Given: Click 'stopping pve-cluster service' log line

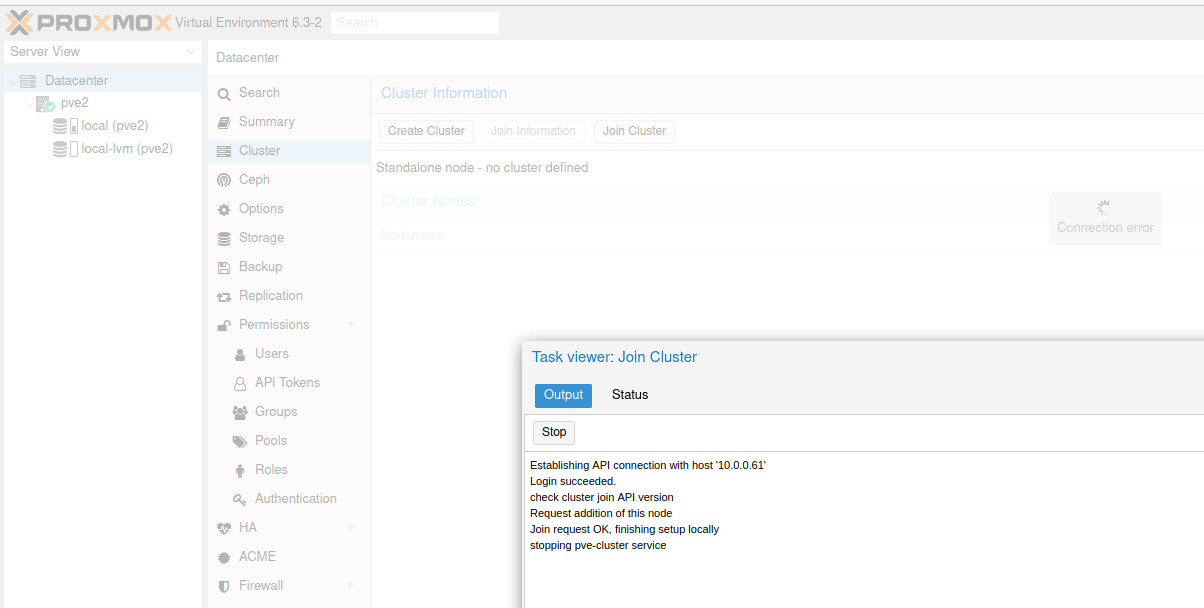Looking at the screenshot, I should click(598, 545).
